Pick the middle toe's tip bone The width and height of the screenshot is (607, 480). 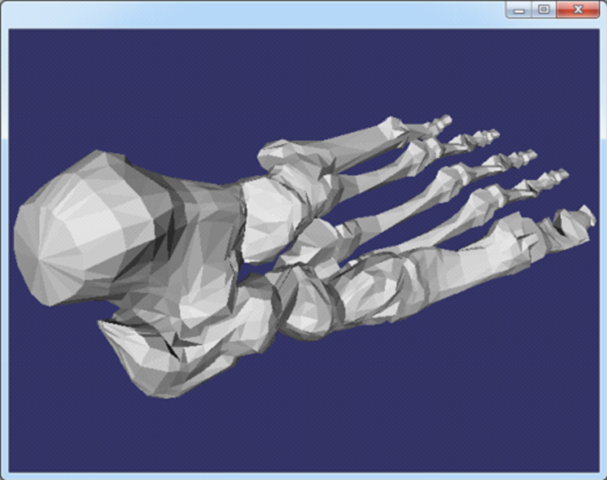(517, 159)
